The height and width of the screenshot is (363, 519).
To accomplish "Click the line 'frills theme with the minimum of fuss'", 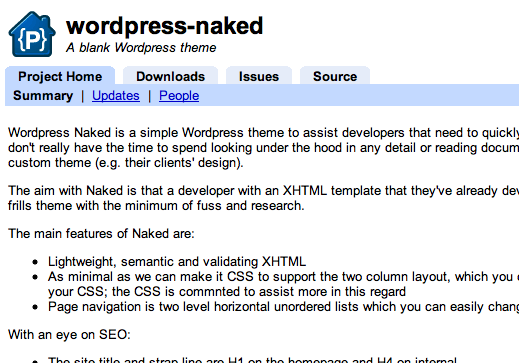I will click(156, 206).
